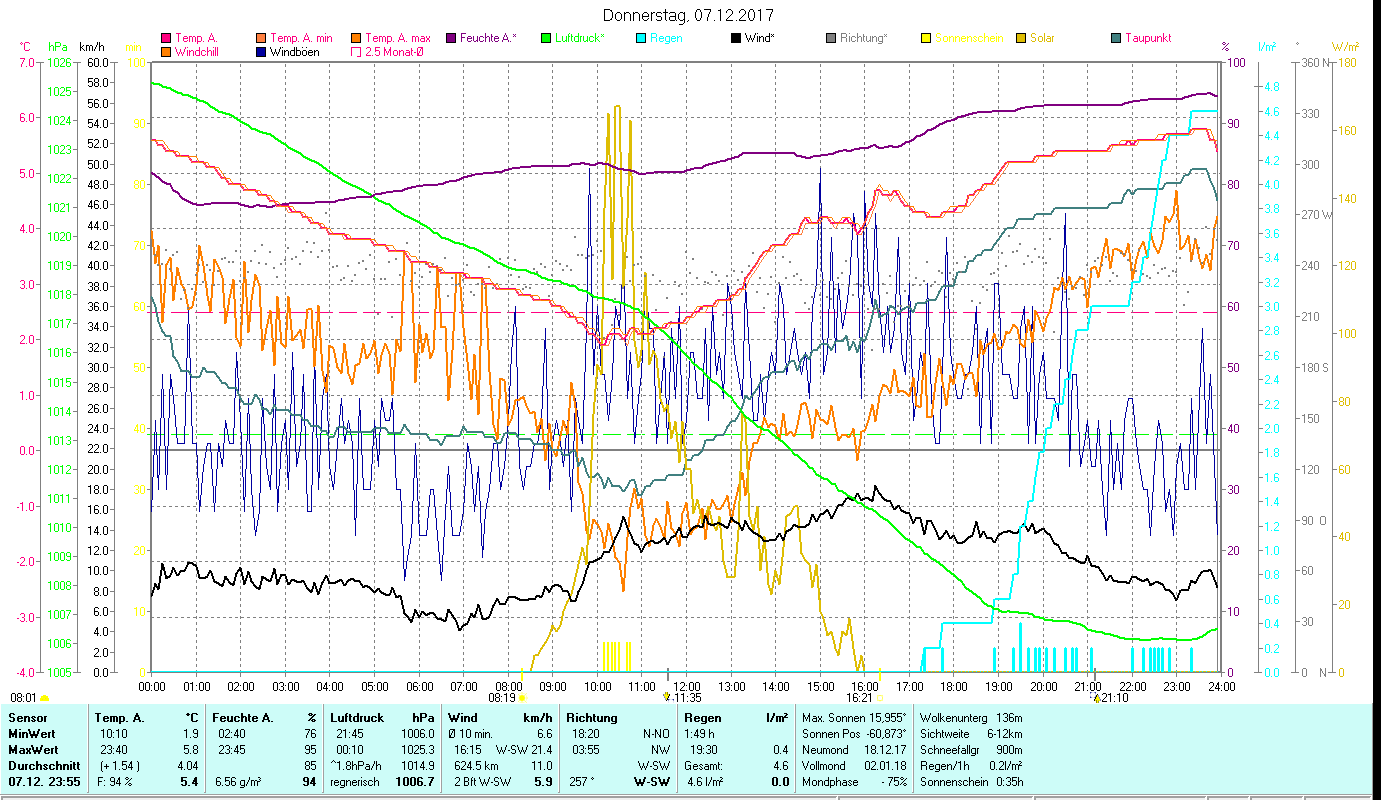This screenshot has height=800, width=1381.
Task: Click the 624.5 km wind run value
Action: (x=475, y=766)
